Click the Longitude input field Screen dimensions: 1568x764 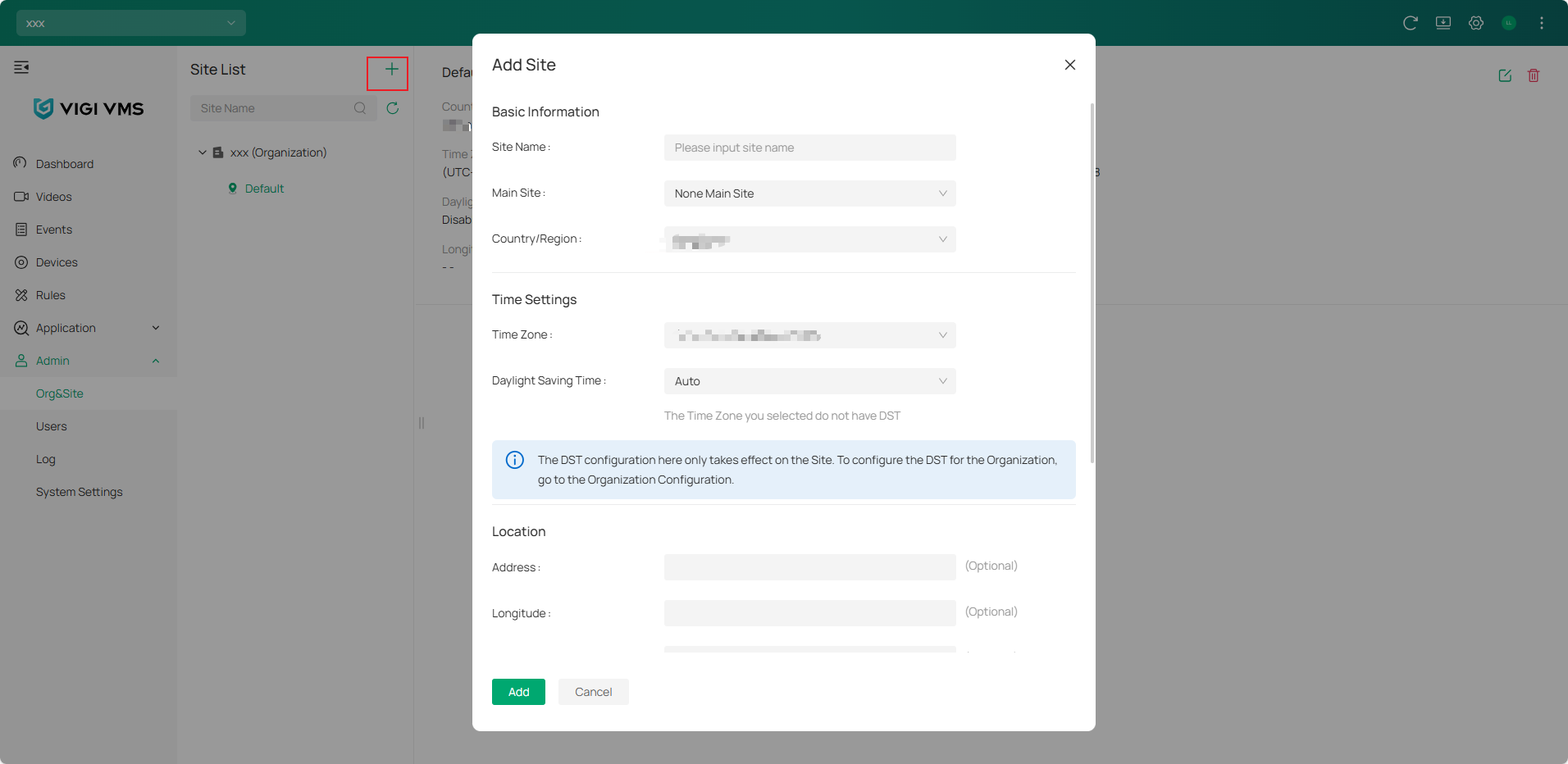(810, 613)
